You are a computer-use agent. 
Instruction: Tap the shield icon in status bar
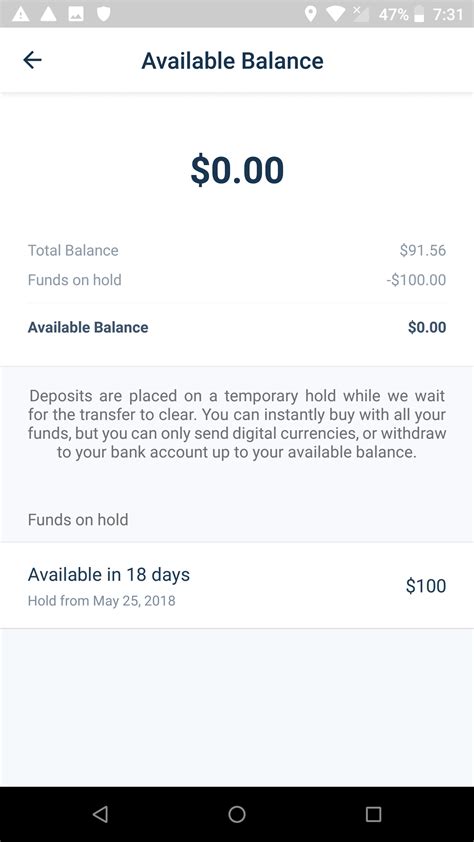pyautogui.click(x=103, y=14)
